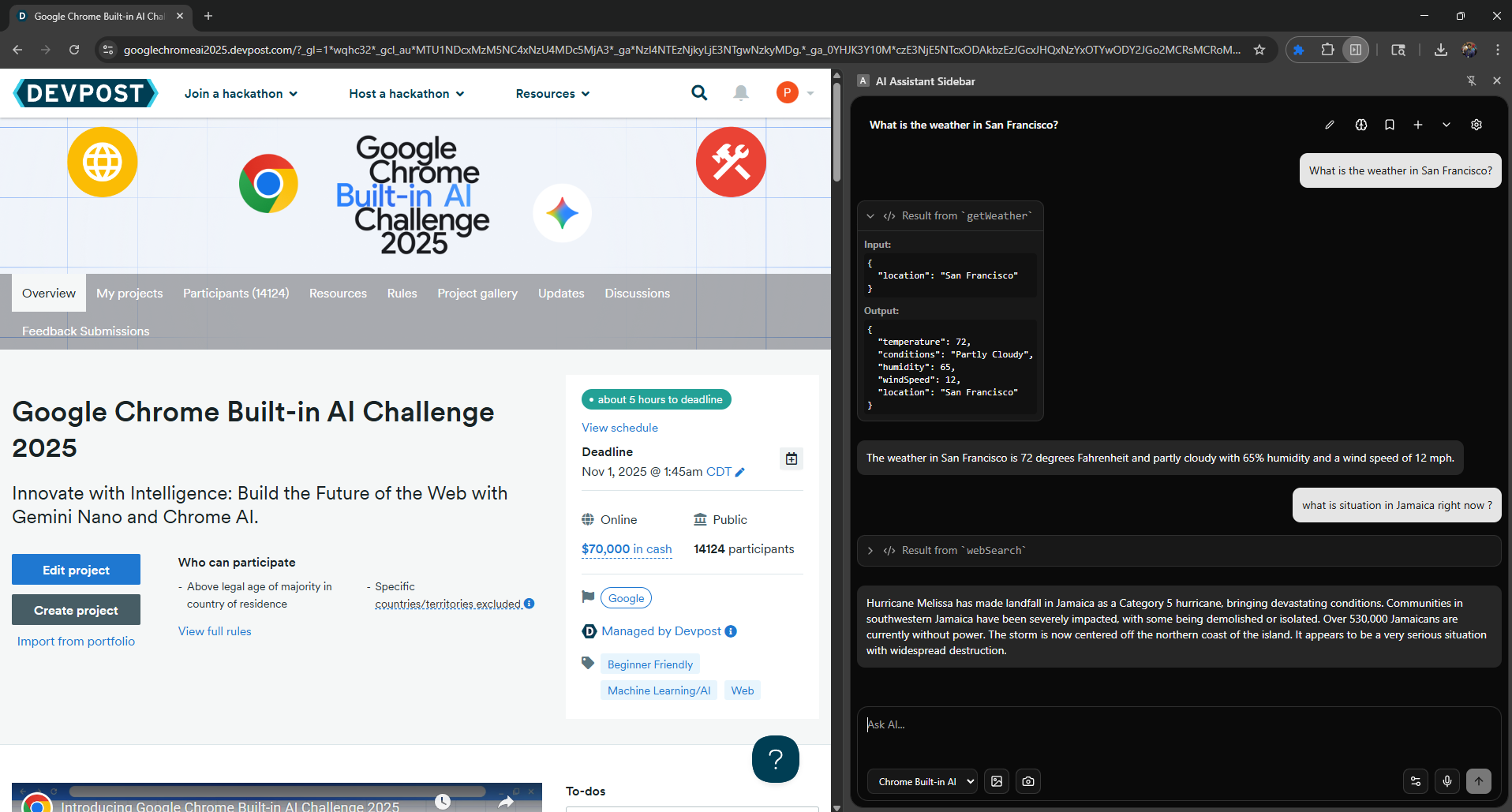This screenshot has height=812, width=1512.
Task: Add the deadline to calendar
Action: coord(792,458)
